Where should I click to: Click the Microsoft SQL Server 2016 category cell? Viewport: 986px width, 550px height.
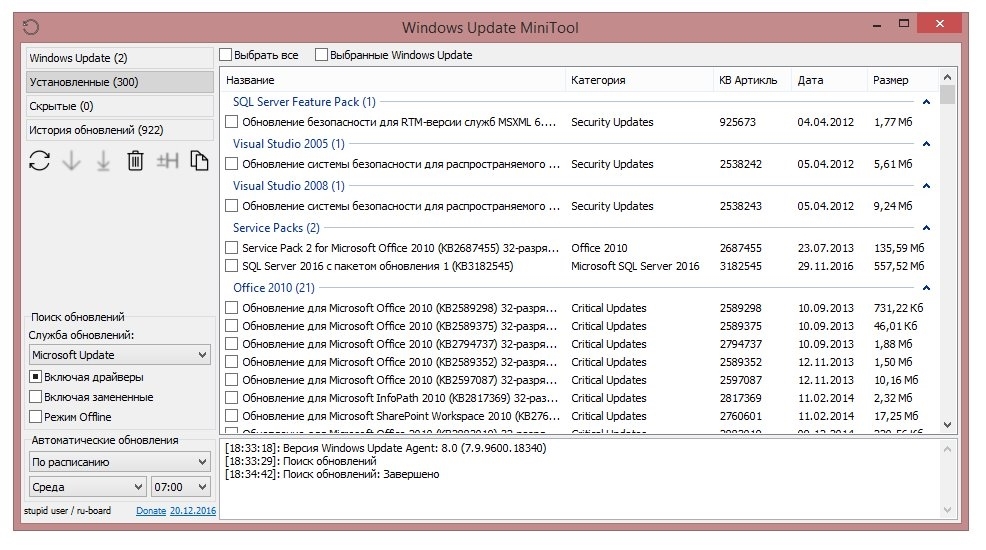[x=635, y=266]
